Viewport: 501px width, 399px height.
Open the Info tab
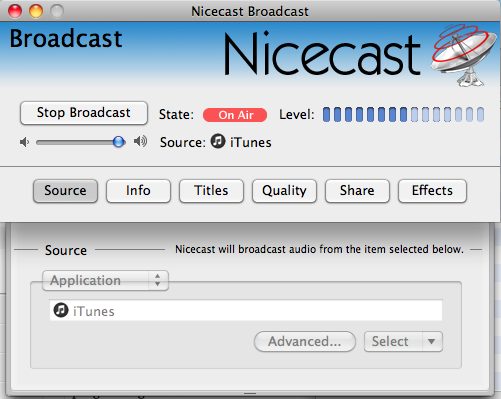tap(138, 191)
